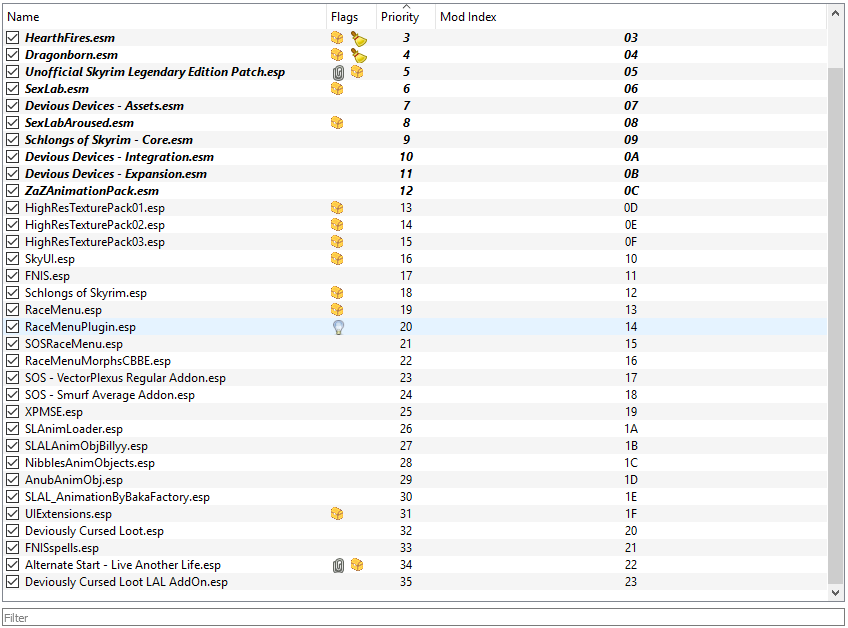Click priority value 13 of HighResTexturePack01.esp
Viewport: 848px width, 628px height.
pos(406,208)
